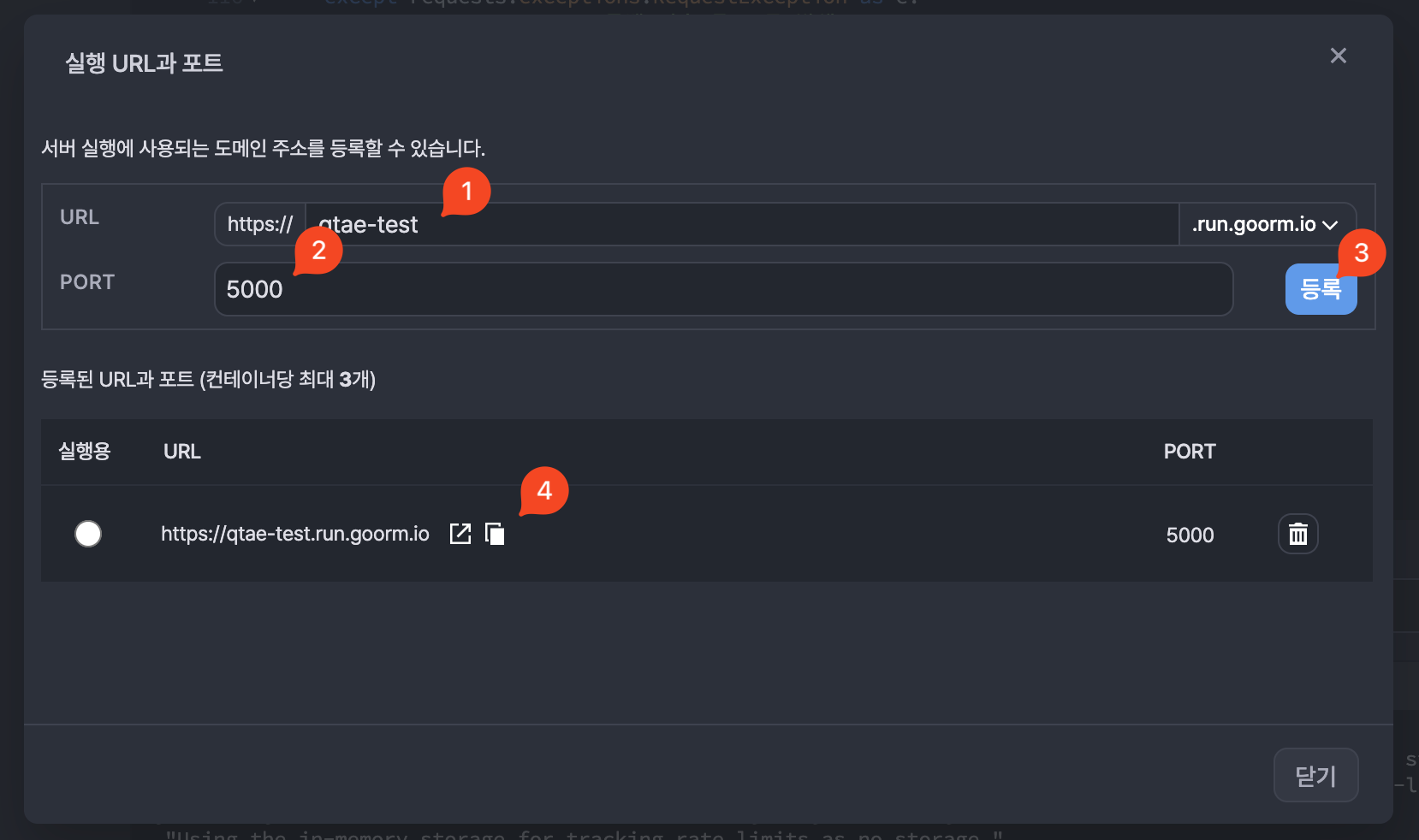The width and height of the screenshot is (1419, 840).
Task: Click the 등록 button to register
Action: [x=1320, y=291]
